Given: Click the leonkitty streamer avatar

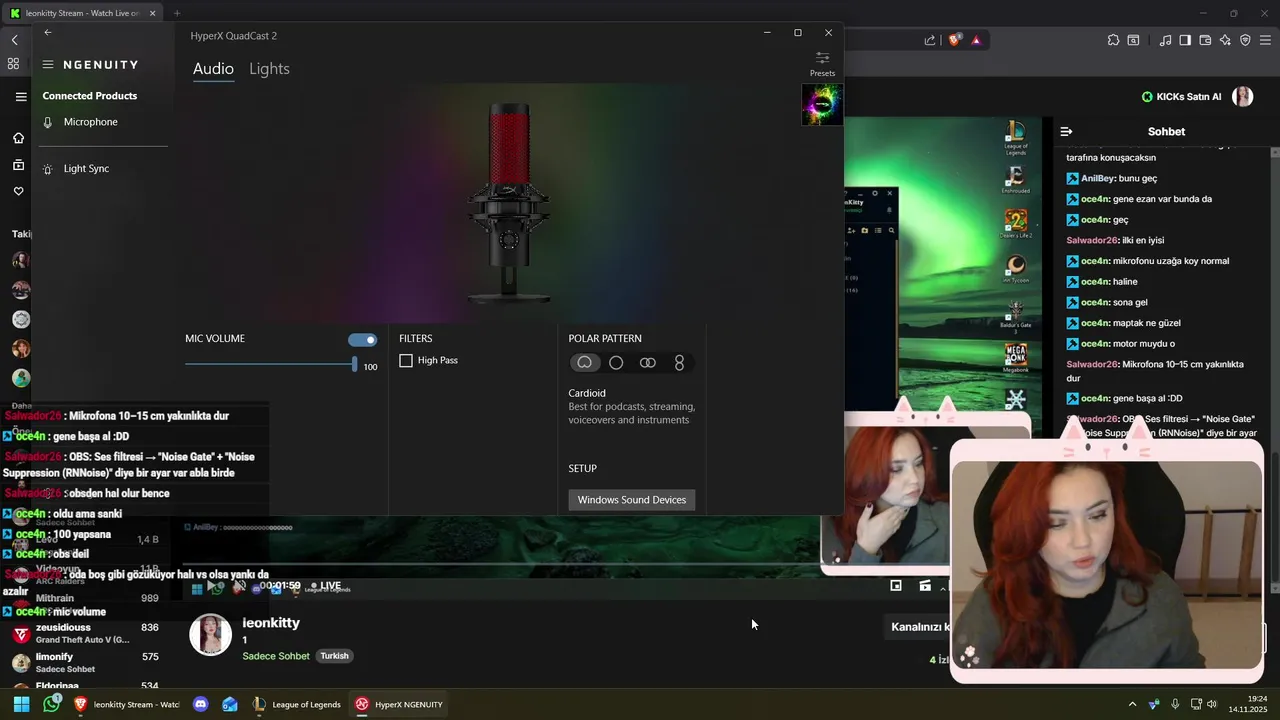Looking at the screenshot, I should pyautogui.click(x=210, y=635).
